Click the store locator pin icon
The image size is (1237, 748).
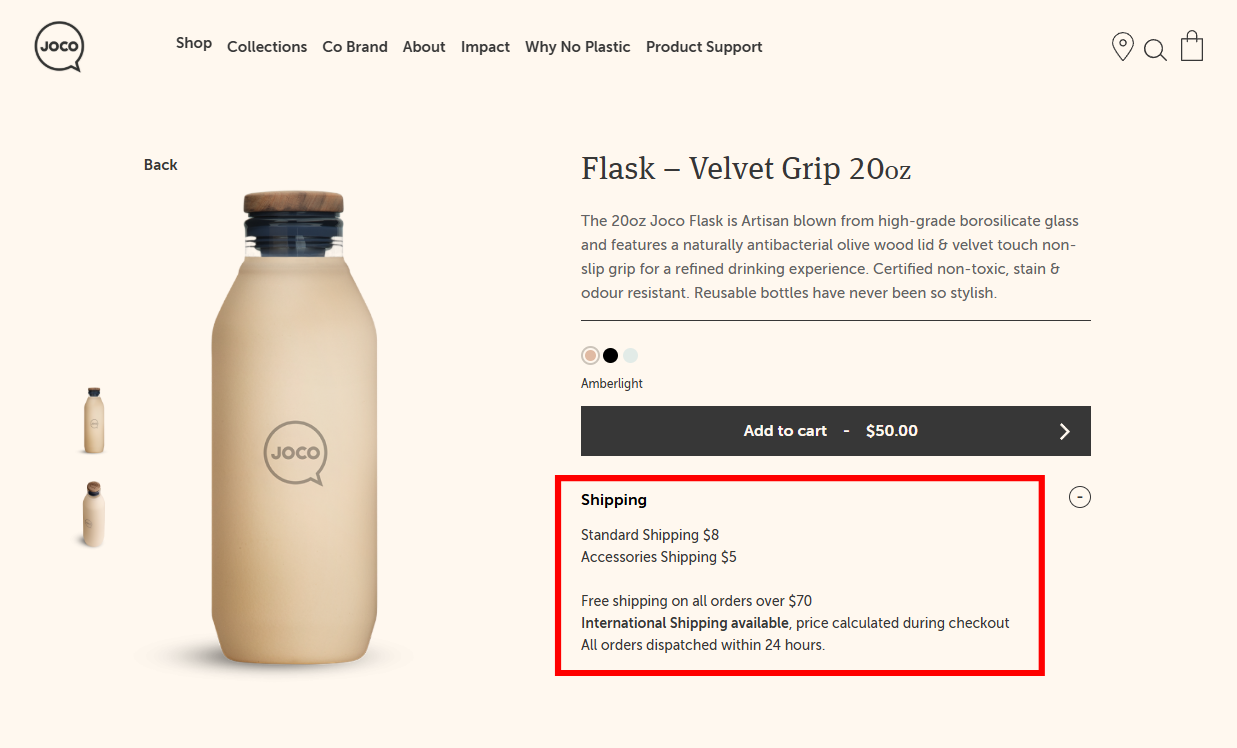(1122, 46)
